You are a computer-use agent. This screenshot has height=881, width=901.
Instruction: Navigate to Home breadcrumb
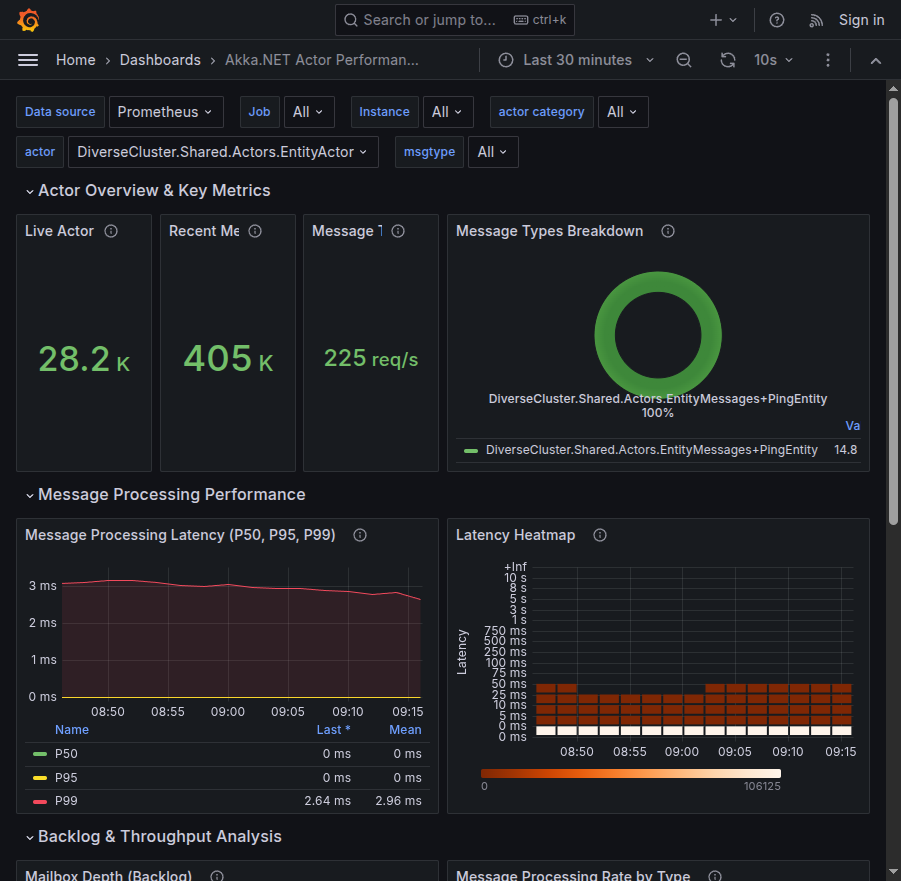(x=75, y=60)
